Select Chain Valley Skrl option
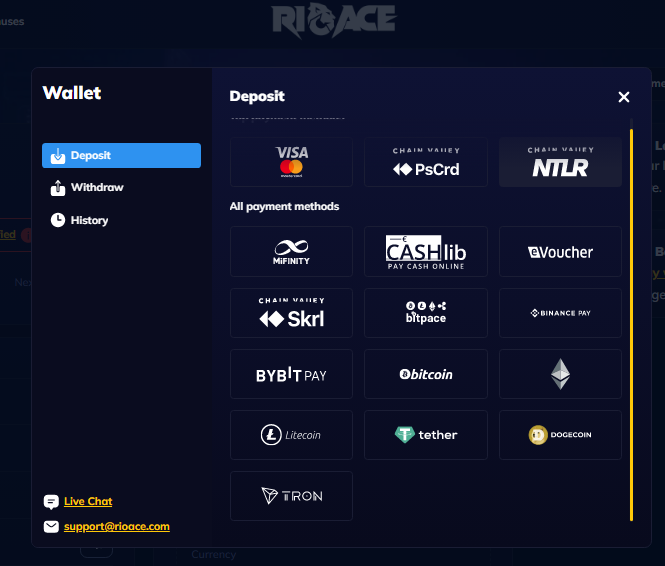The image size is (665, 566). coord(291,313)
